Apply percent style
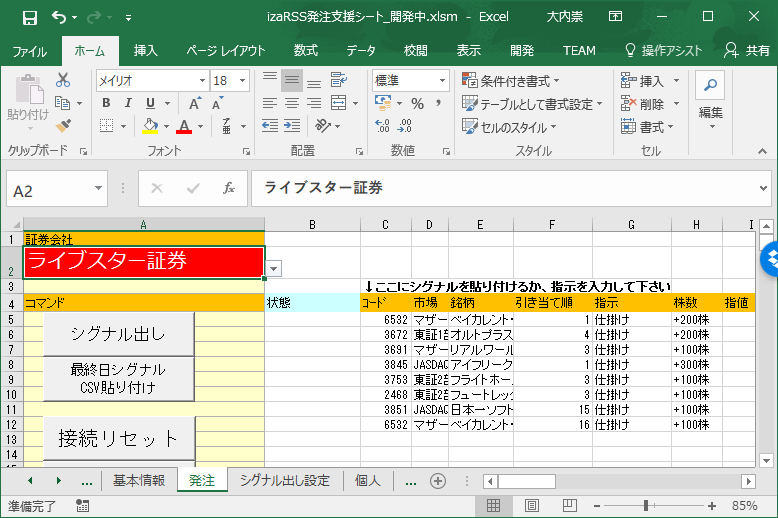 click(x=417, y=103)
